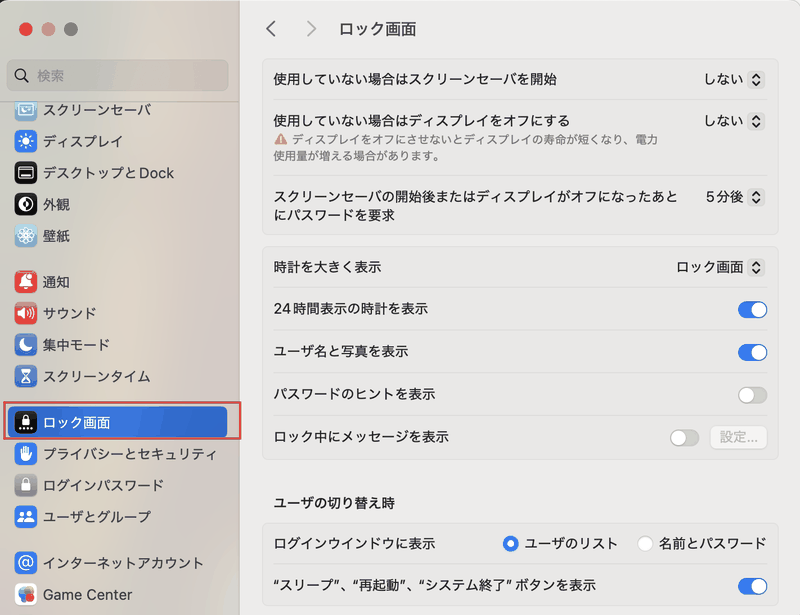This screenshot has width=800, height=615.
Task: Select 外観 in sidebar
Action: (x=117, y=205)
